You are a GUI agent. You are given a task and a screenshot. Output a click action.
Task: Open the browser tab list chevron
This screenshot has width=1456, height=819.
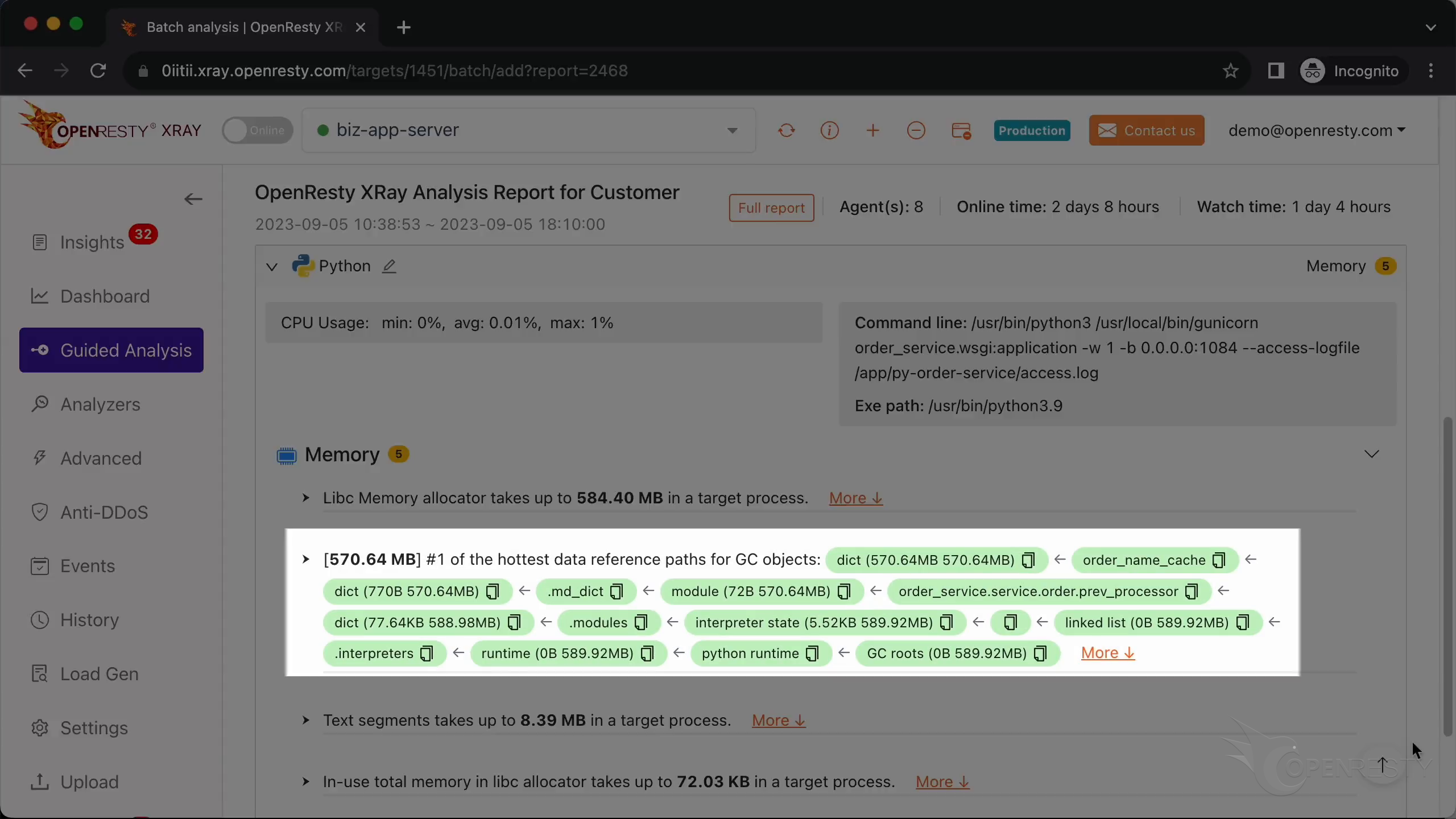[1431, 27]
